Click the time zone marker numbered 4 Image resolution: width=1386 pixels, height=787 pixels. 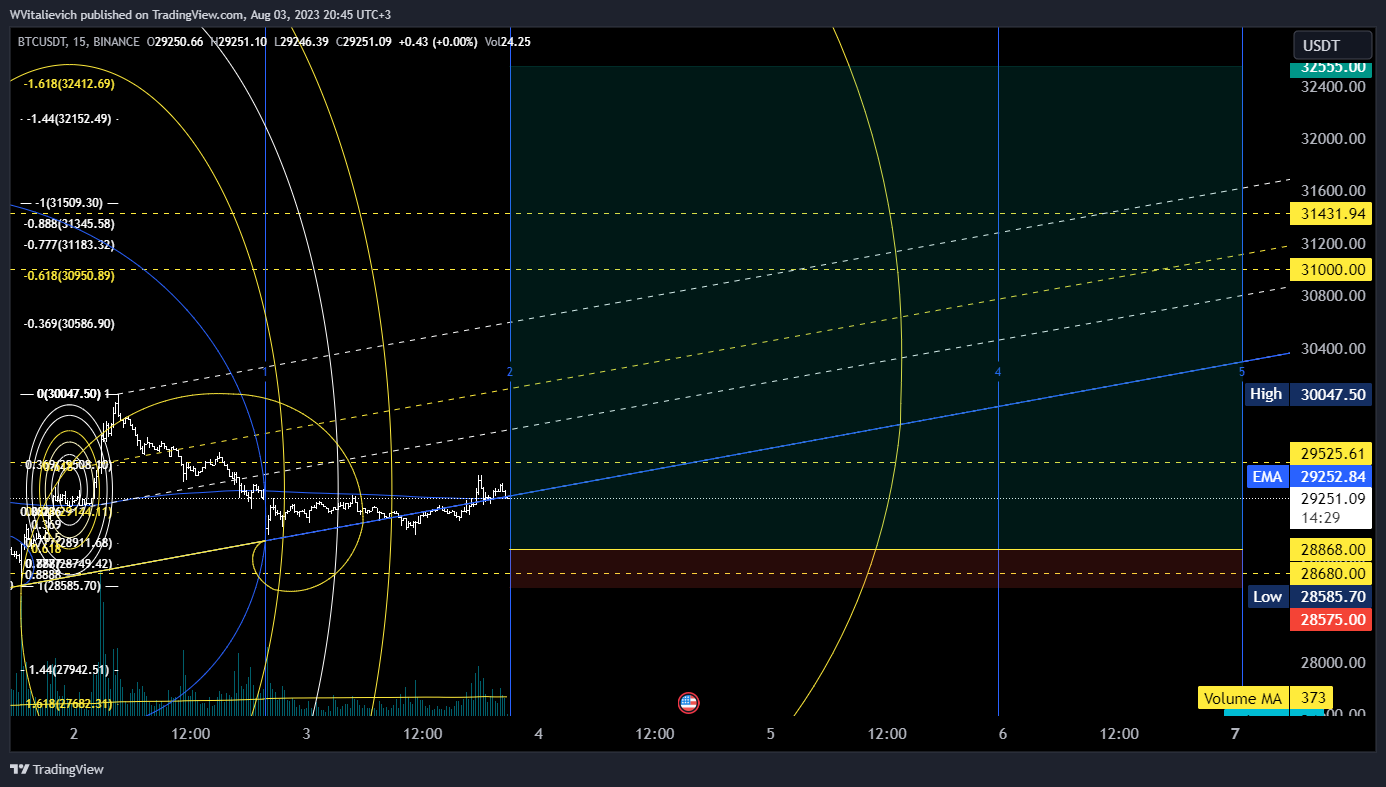pyautogui.click(x=998, y=372)
